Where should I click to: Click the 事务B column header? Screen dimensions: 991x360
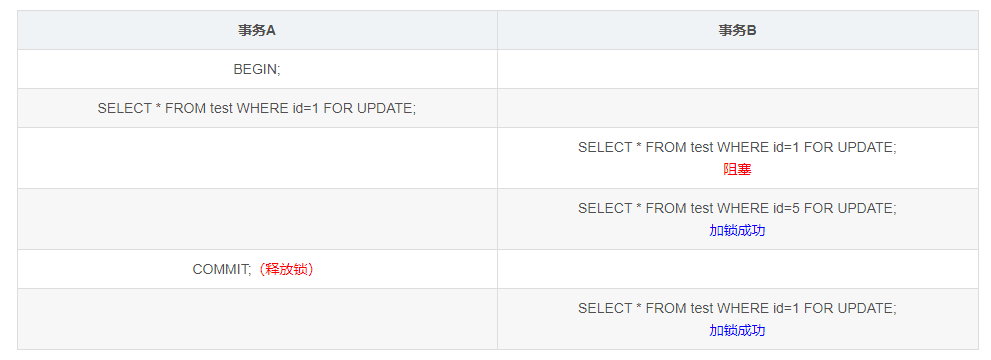[737, 30]
